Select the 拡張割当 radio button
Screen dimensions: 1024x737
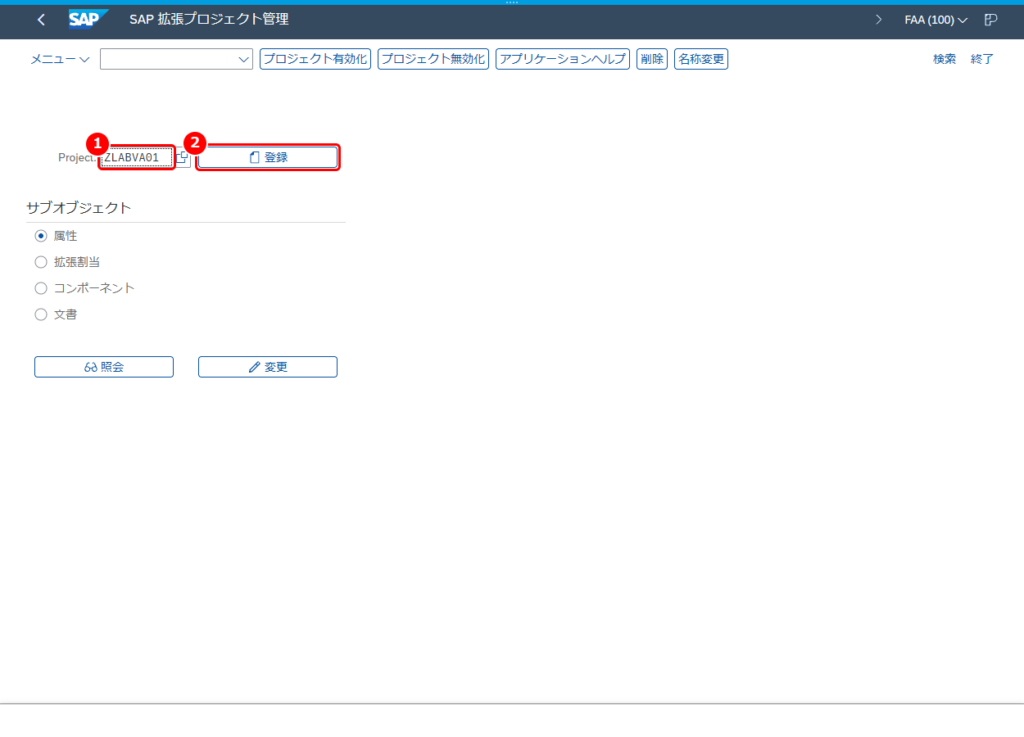(x=40, y=262)
